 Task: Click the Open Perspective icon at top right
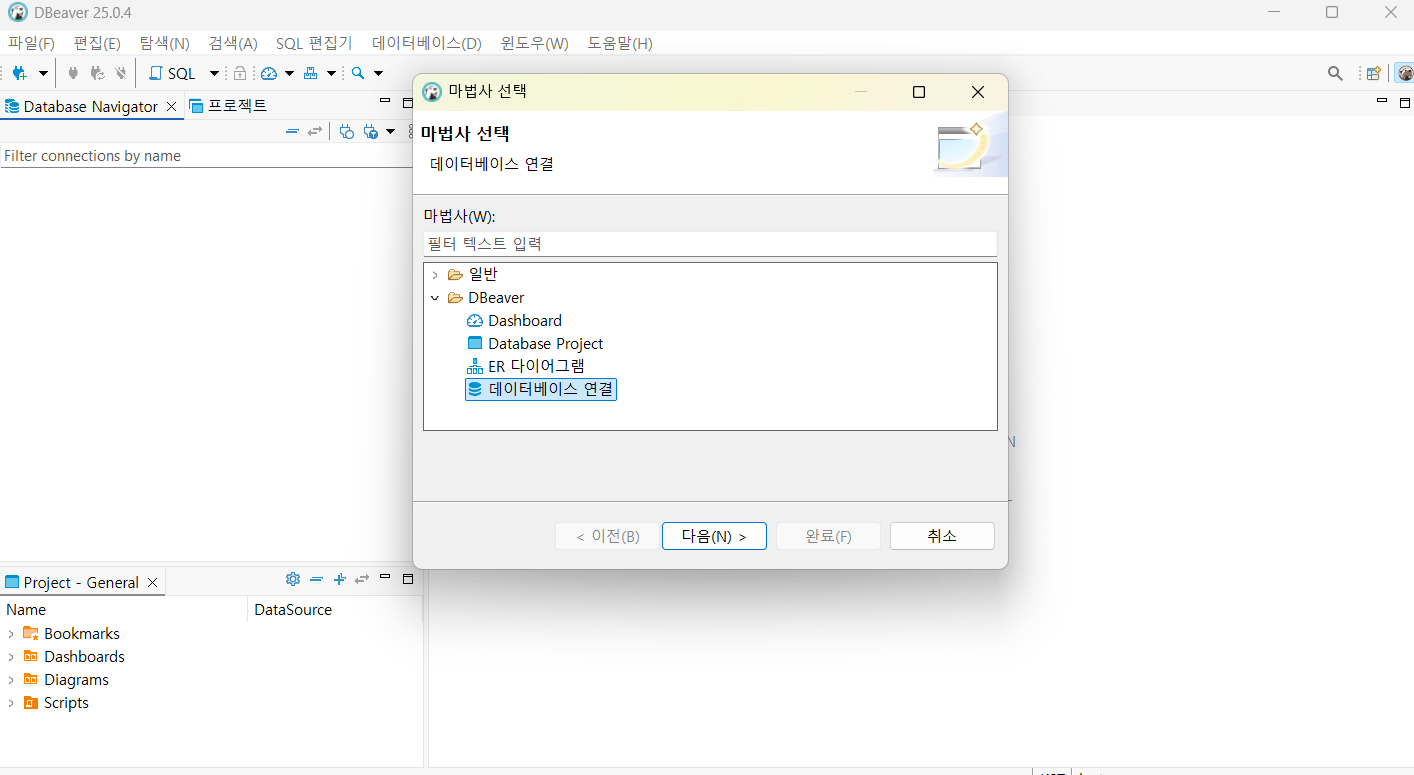tap(1374, 73)
